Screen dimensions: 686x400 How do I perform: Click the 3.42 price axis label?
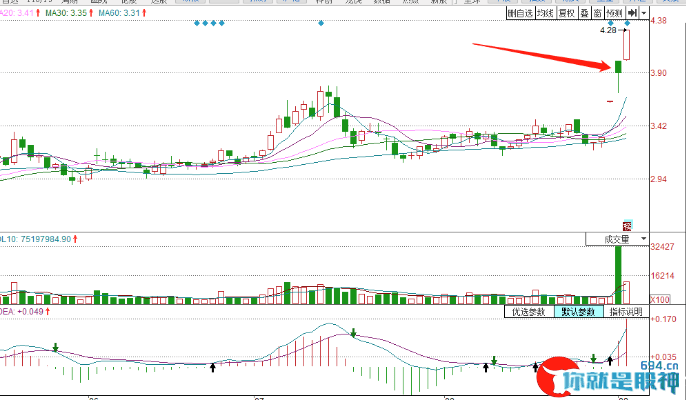[x=659, y=126]
